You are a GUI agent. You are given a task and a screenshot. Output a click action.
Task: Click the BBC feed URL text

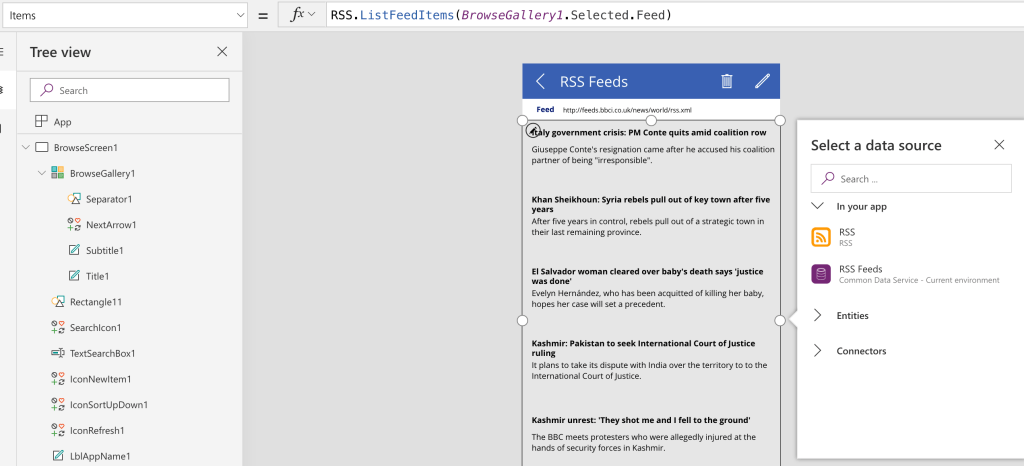[627, 110]
